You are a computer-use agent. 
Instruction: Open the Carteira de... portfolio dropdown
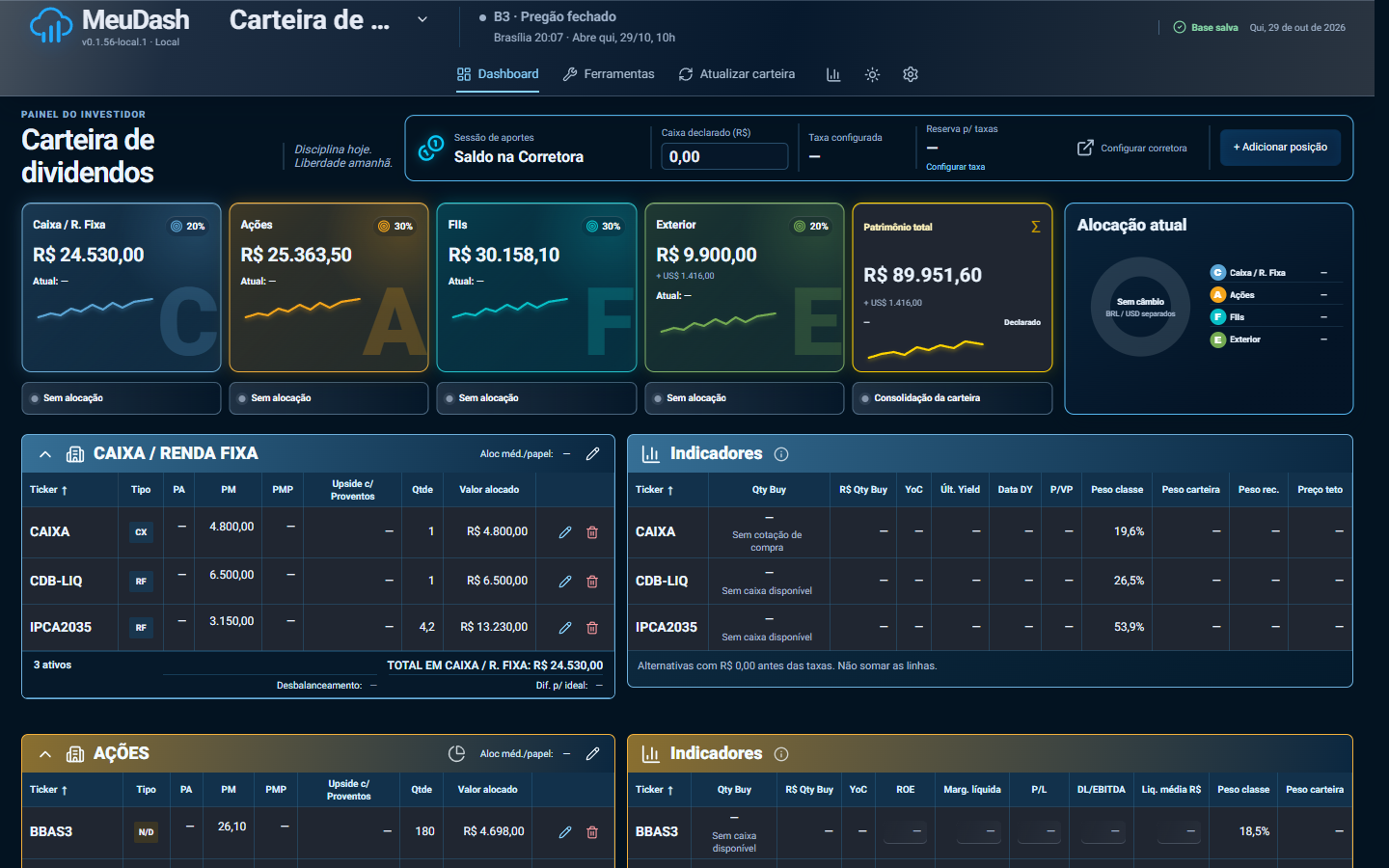422,19
